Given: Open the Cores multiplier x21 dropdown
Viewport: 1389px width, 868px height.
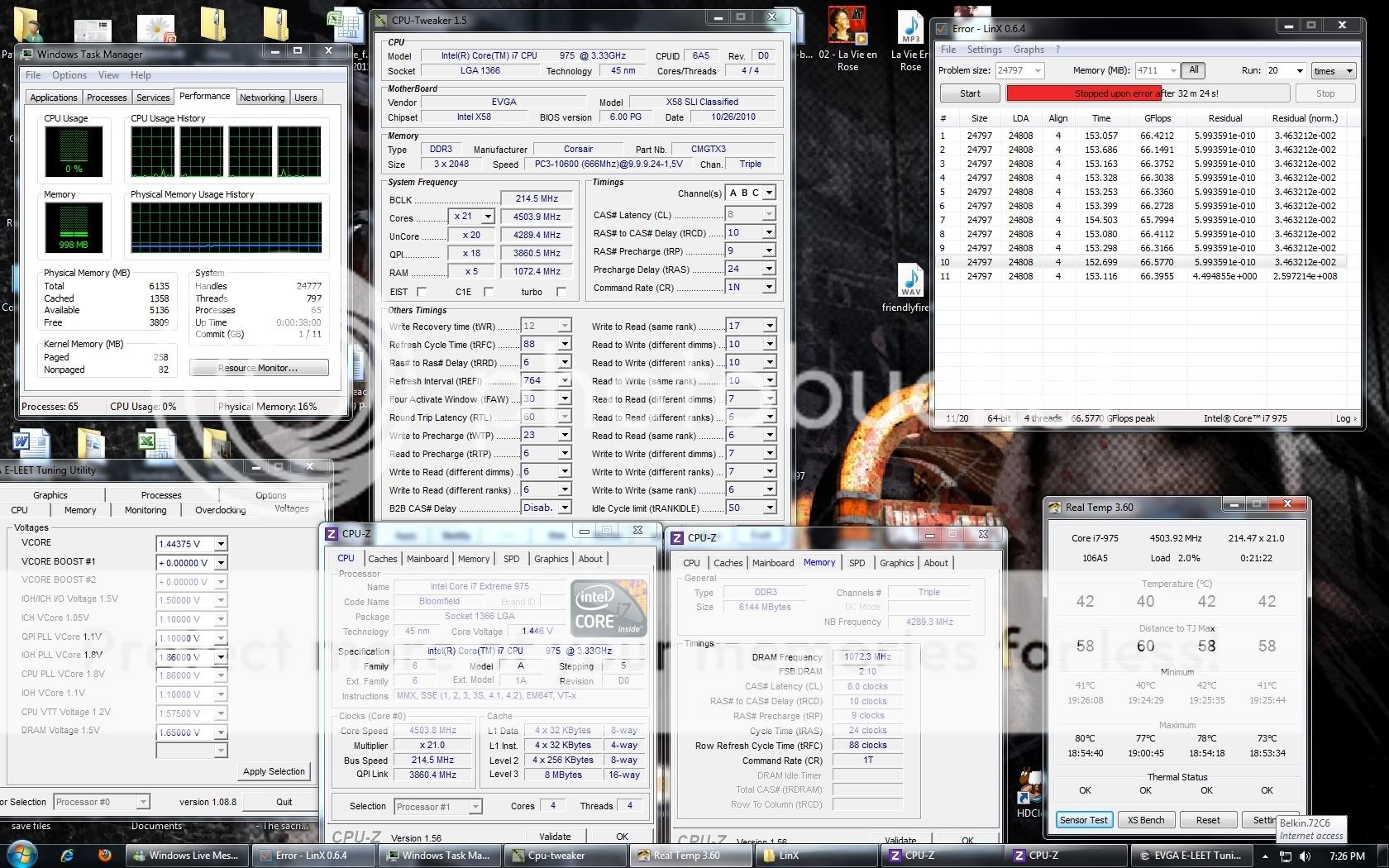Looking at the screenshot, I should click(x=488, y=217).
